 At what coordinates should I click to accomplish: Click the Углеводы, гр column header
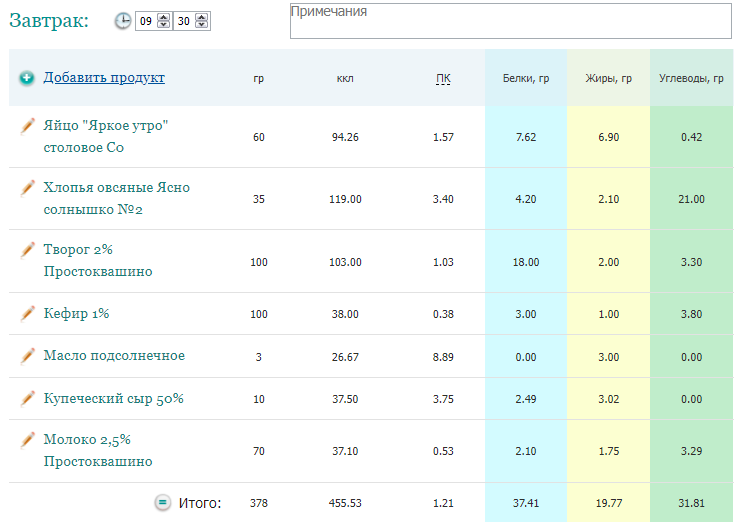[x=691, y=79]
